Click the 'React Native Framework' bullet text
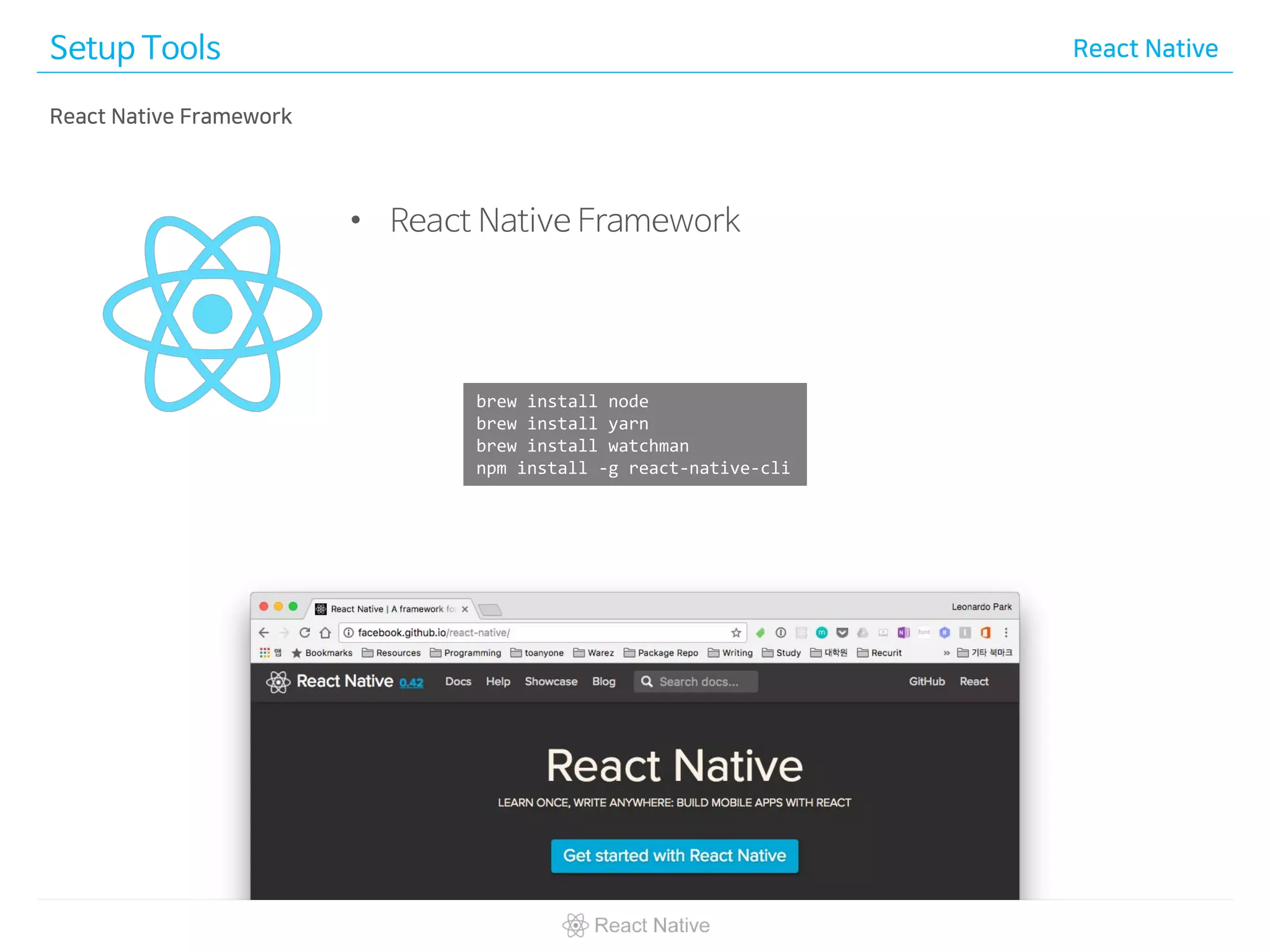Screen dimensions: 1270x952 pos(565,220)
